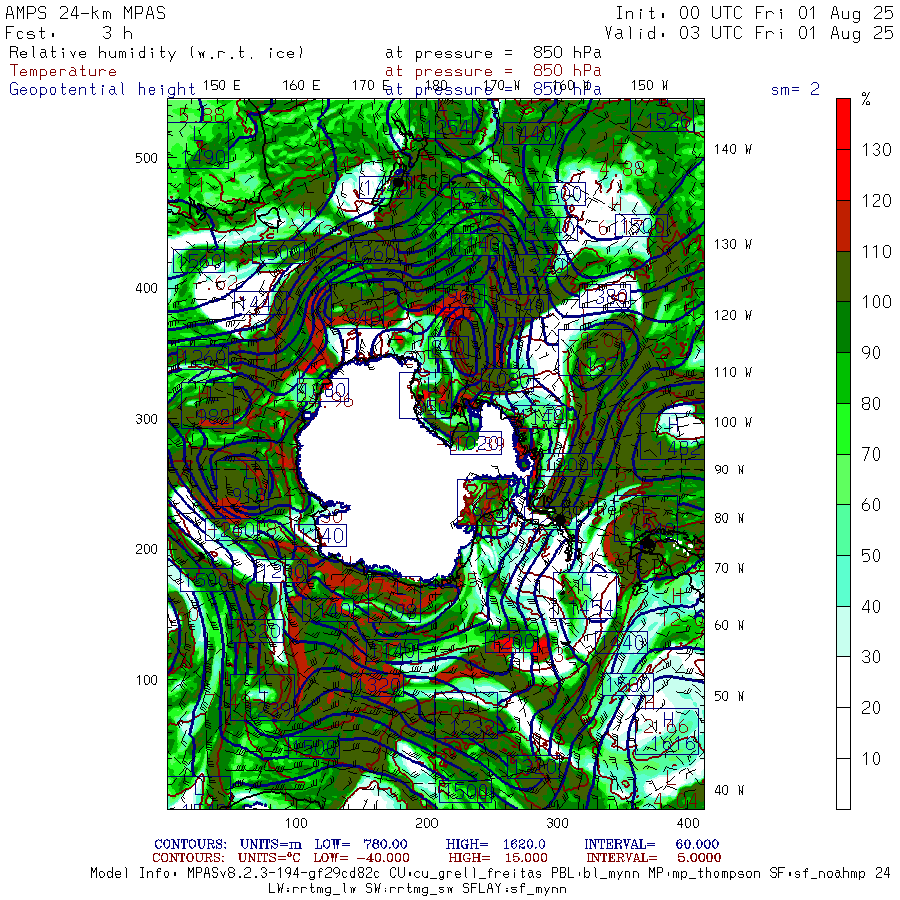Click the colorbar tick label "10"
900x900 pixels.
(871, 759)
